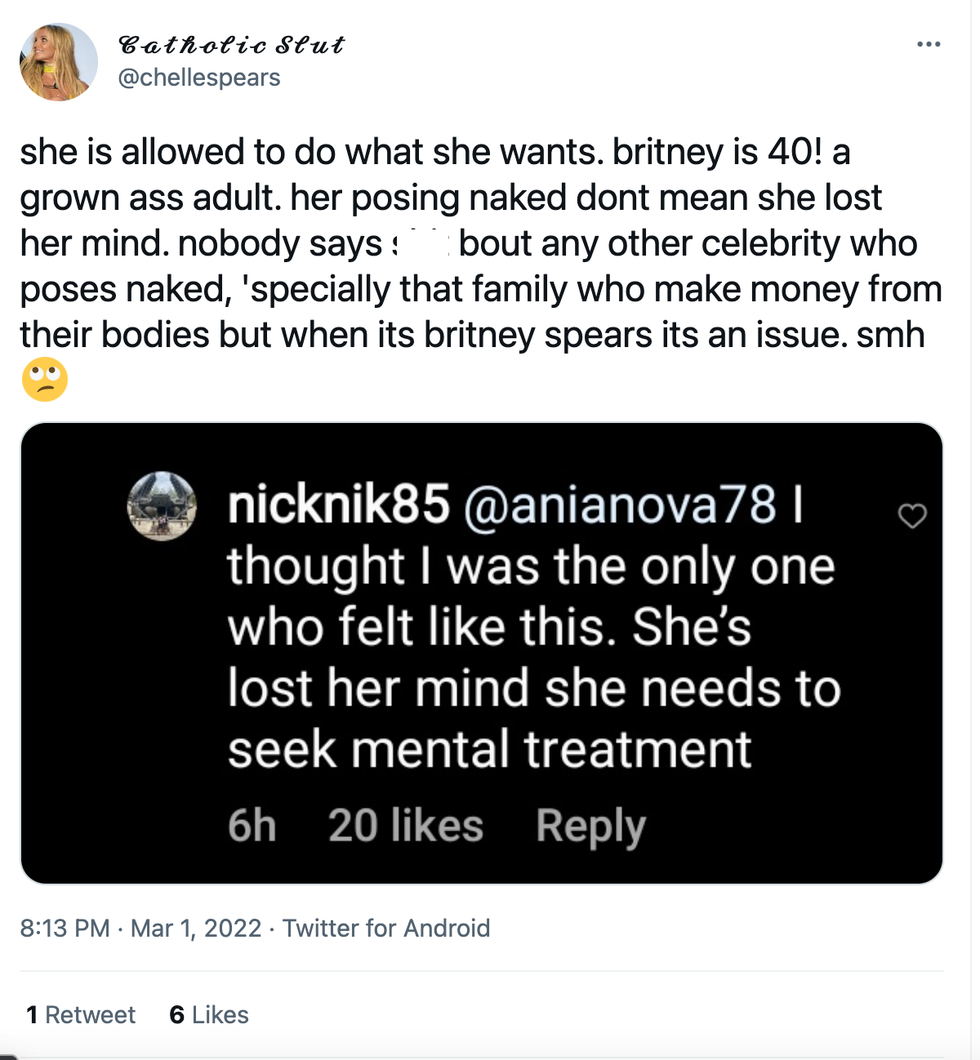Click the 8:13 PM tweet time
Screen dimensions: 980x1060
[x=65, y=928]
